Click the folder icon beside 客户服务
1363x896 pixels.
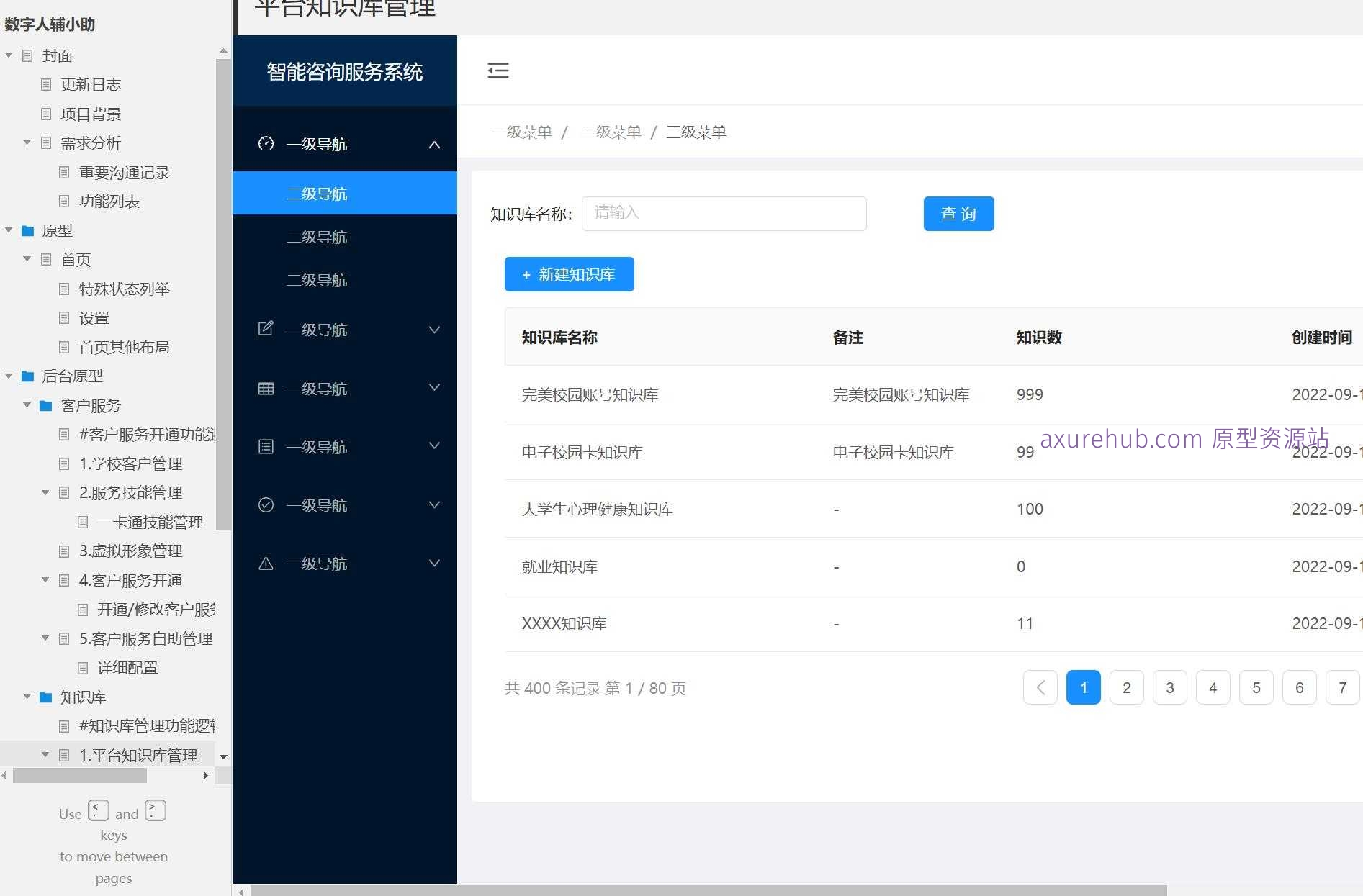click(45, 405)
